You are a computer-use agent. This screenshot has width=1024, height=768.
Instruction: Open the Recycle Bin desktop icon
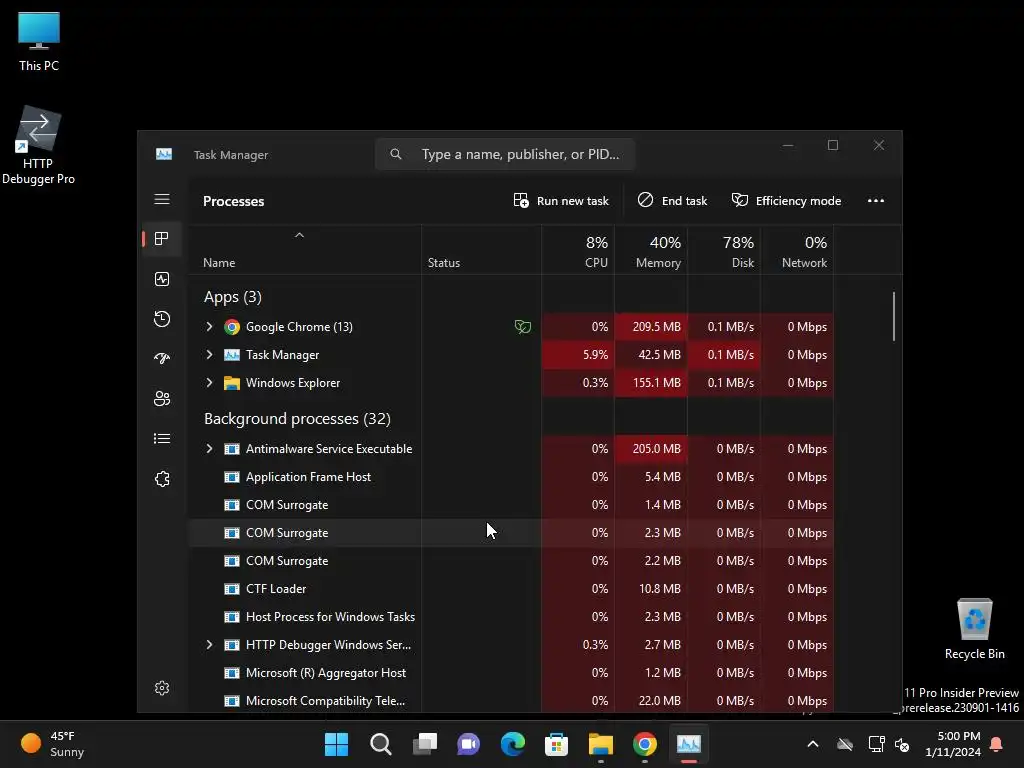974,629
